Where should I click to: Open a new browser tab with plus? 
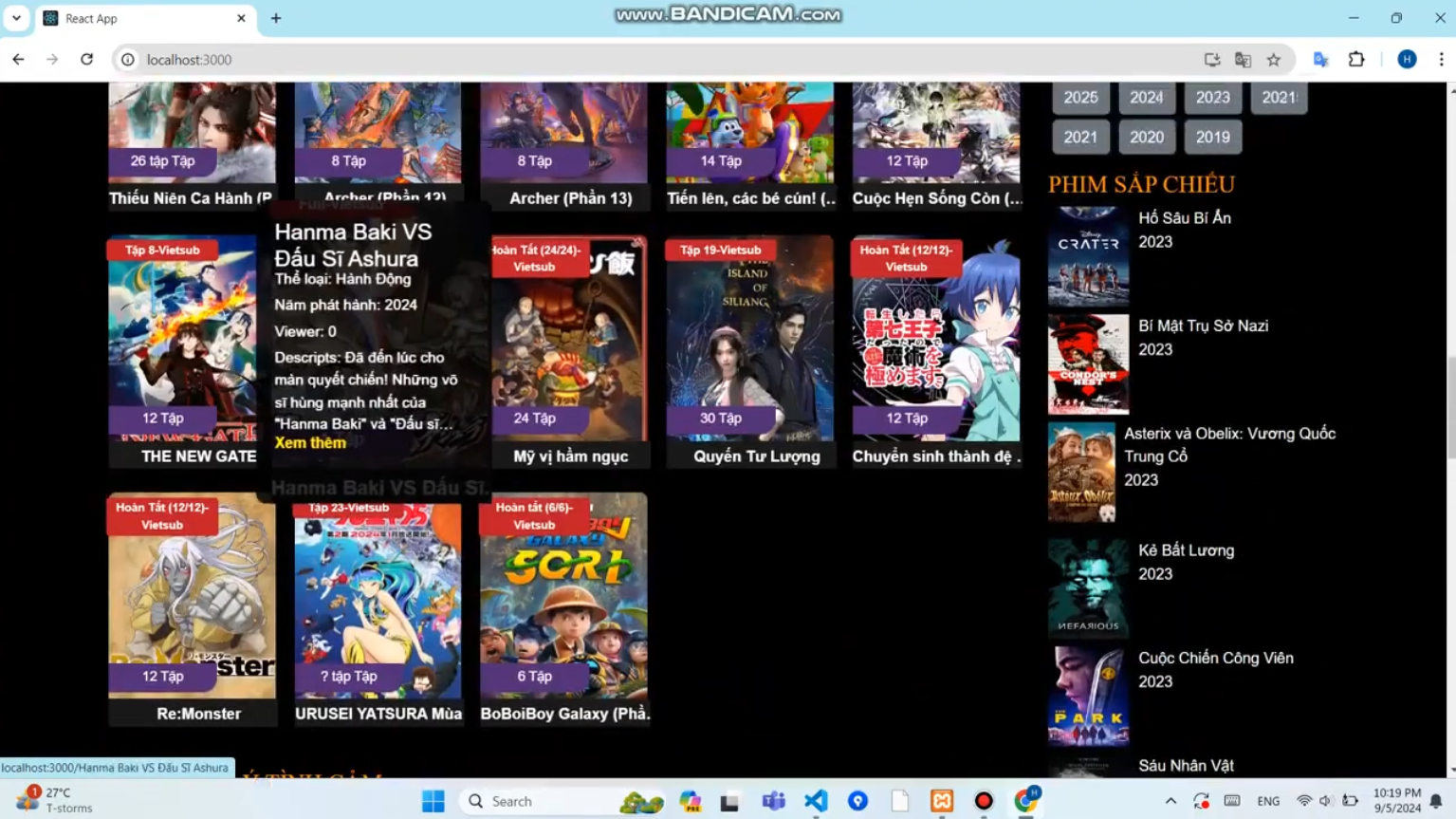[x=276, y=18]
